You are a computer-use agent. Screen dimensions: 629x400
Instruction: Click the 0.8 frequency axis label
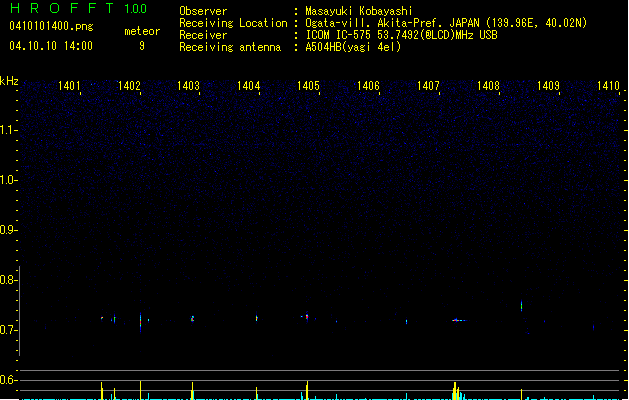[x=8, y=280]
